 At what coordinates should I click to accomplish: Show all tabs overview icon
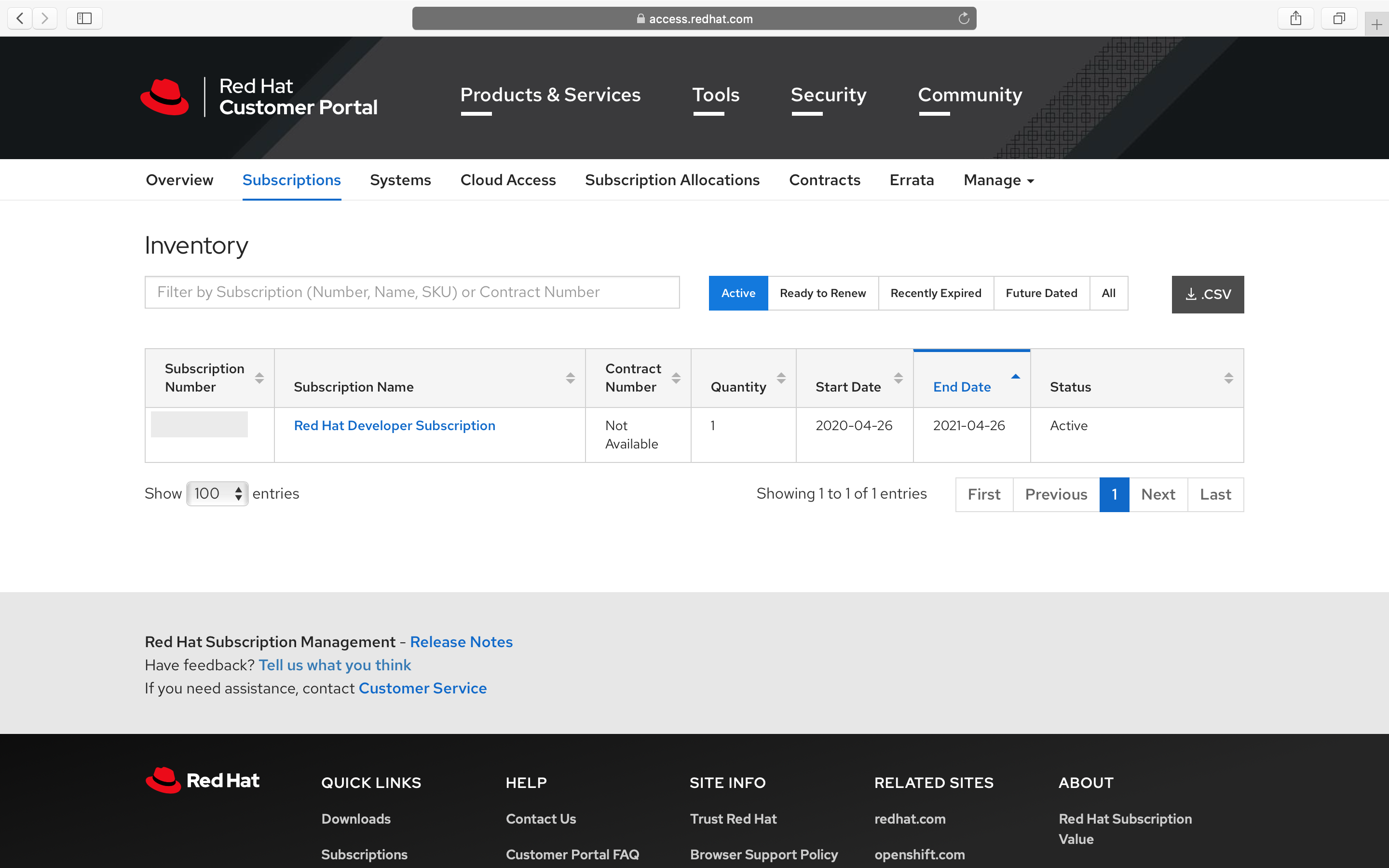(1338, 18)
